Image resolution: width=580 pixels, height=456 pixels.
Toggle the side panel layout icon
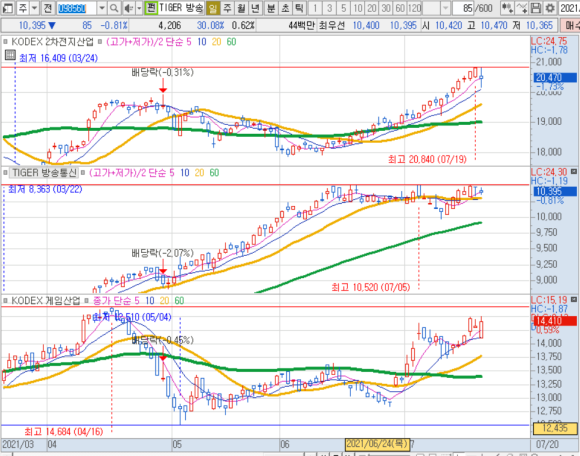click(8, 8)
